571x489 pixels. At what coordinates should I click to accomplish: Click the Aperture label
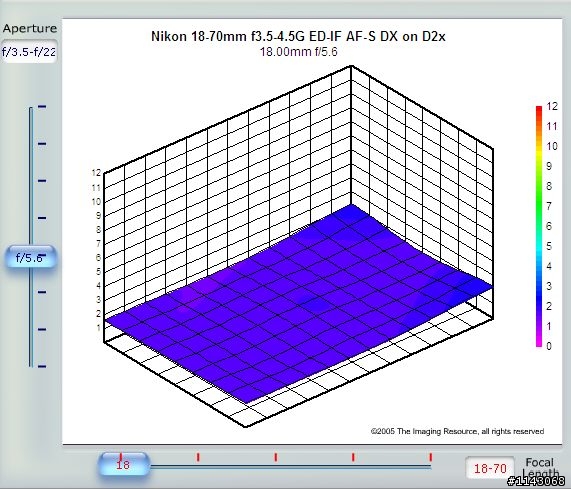[x=30, y=28]
